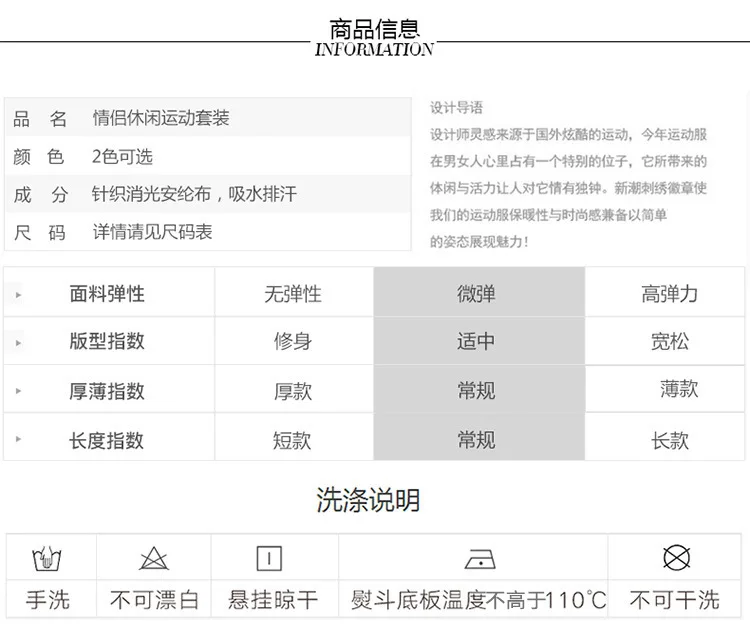Click the 成分 field label
The height and width of the screenshot is (635, 750).
click(41, 195)
